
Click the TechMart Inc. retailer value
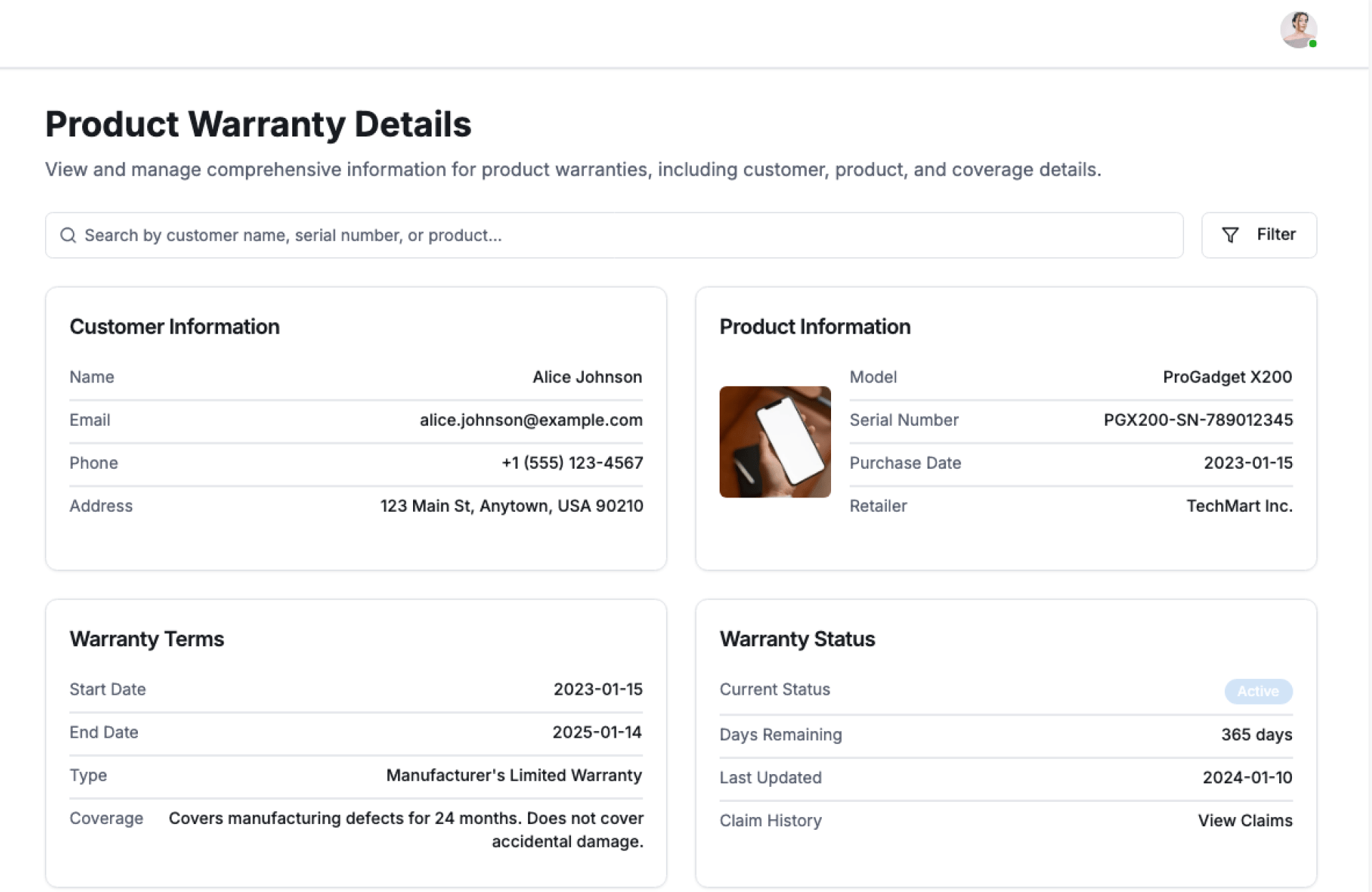[x=1239, y=506]
